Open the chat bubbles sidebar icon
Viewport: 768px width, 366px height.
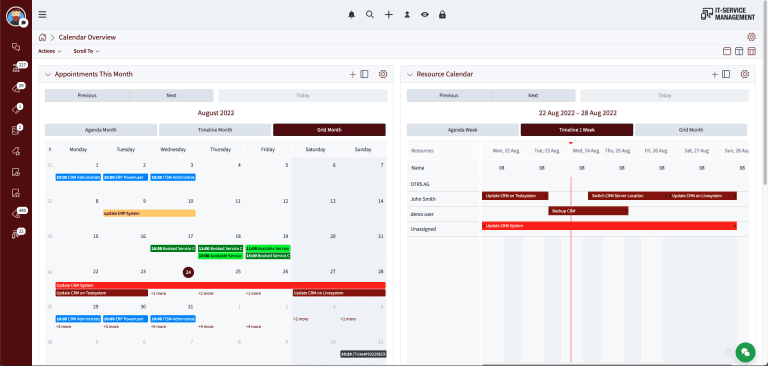(16, 47)
